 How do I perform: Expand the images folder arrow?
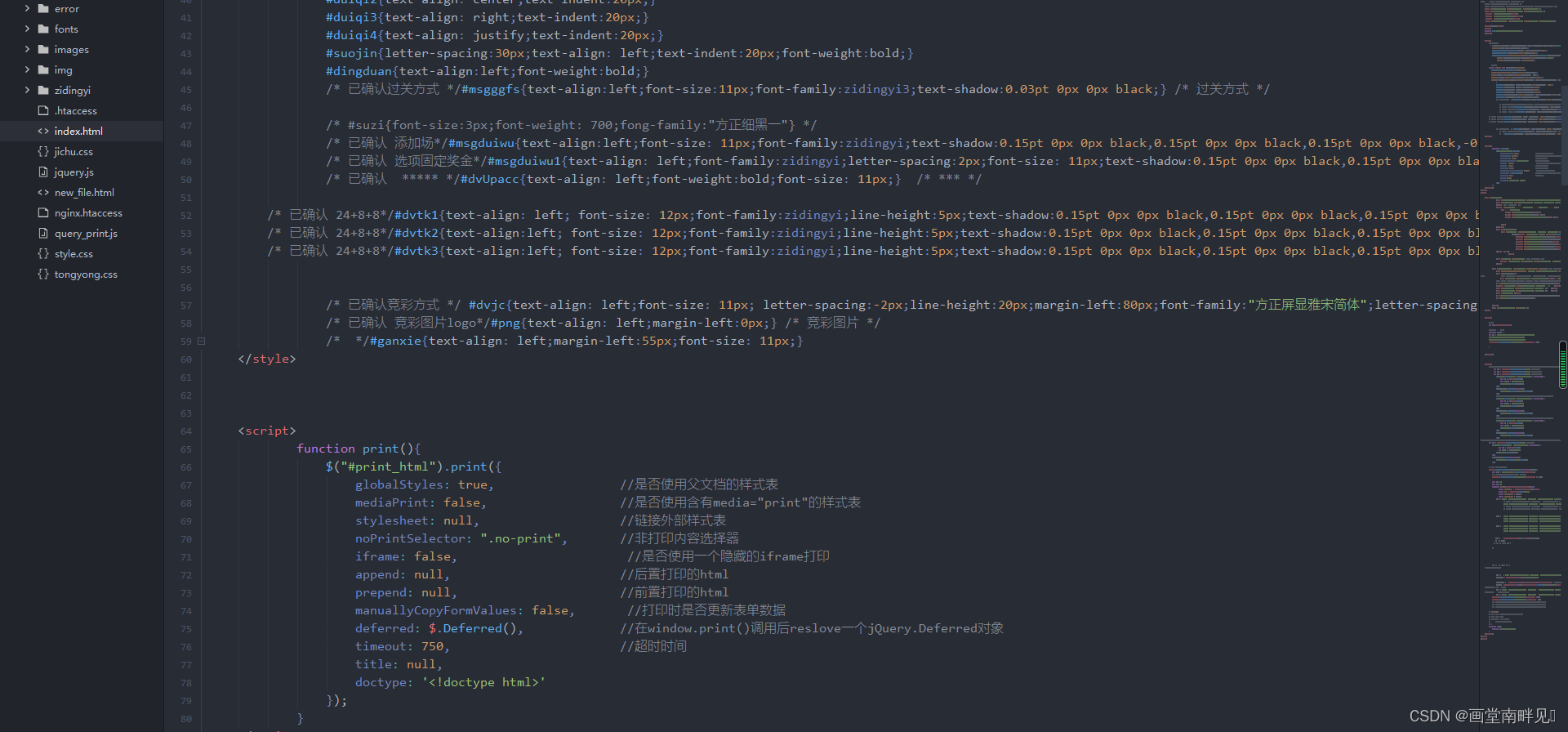point(27,49)
